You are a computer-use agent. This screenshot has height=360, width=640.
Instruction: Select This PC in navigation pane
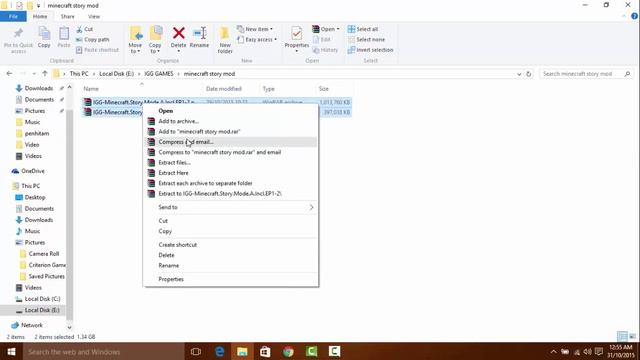coord(31,186)
